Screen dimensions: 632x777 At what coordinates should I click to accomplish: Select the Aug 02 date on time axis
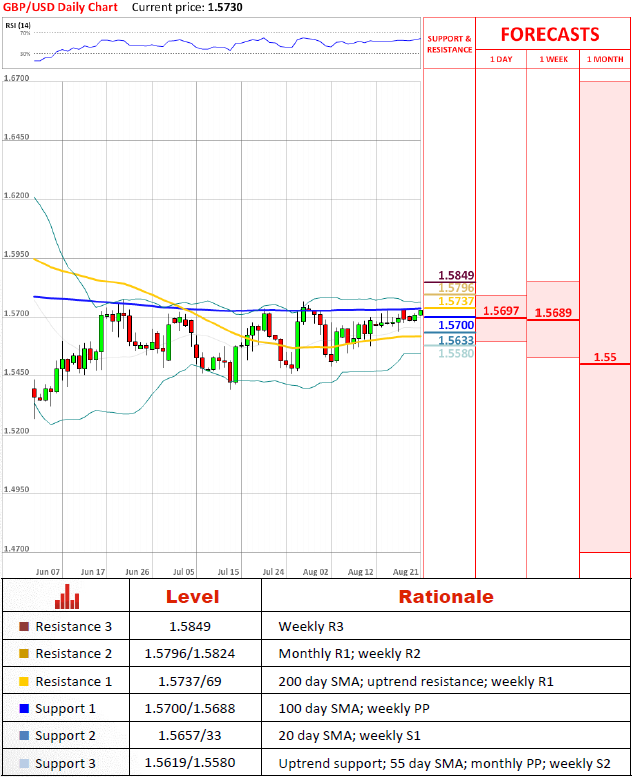click(x=315, y=572)
